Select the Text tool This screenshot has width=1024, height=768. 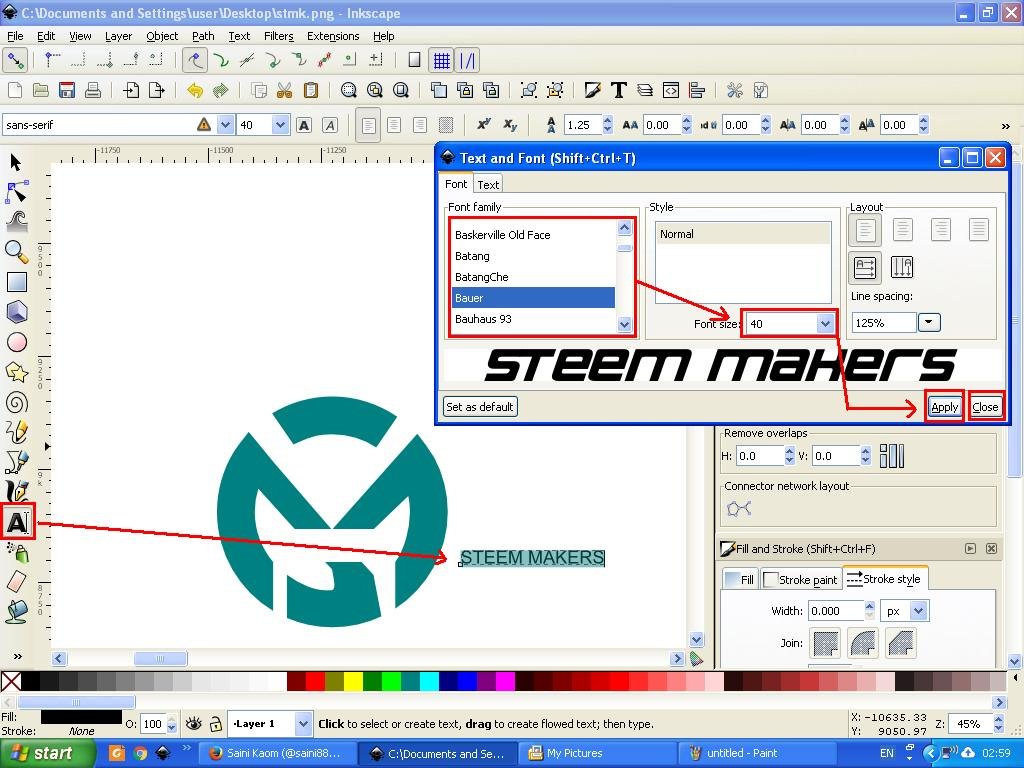pos(17,522)
